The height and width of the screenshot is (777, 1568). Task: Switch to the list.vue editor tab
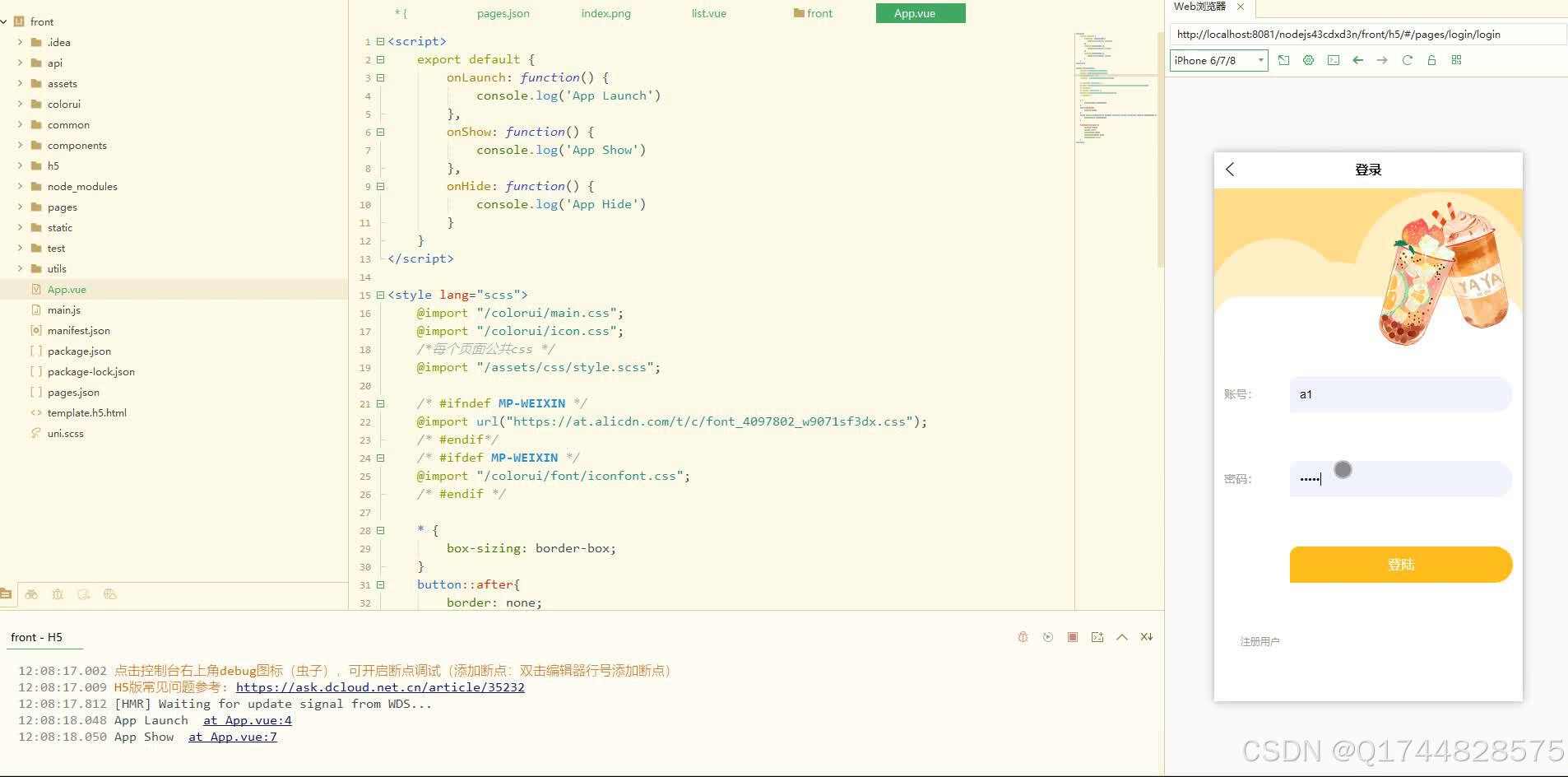pos(708,13)
